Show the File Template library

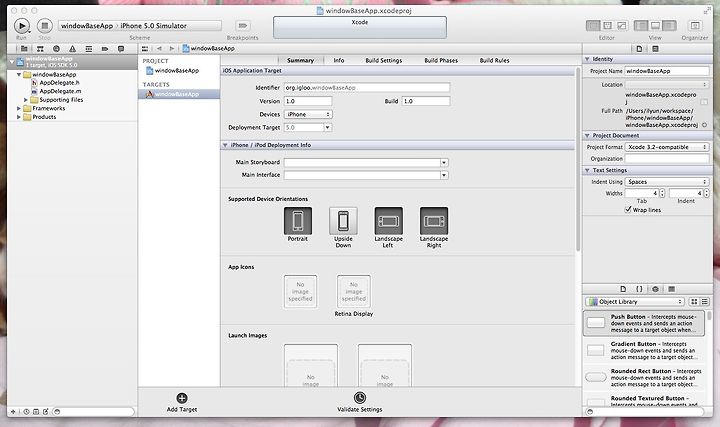[623, 289]
